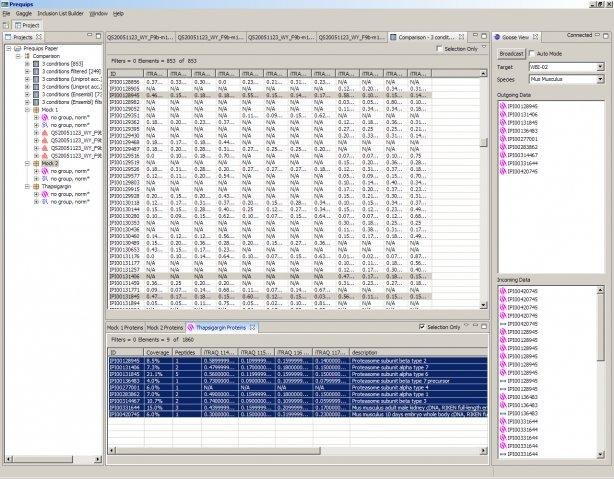Click the table icon beside 3 conditions filtered [249]
The image size is (614, 479).
[x=36, y=72]
